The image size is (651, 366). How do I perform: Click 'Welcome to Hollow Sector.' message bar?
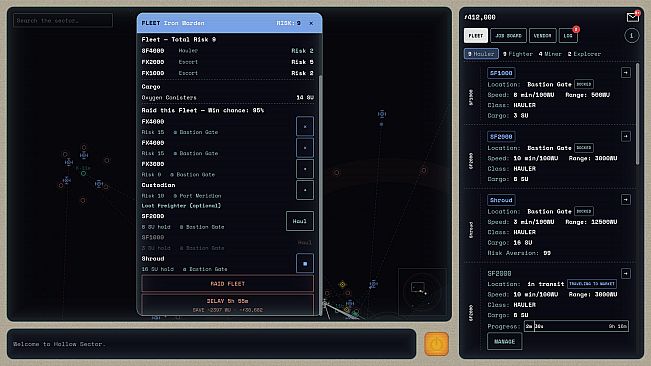(x=211, y=344)
